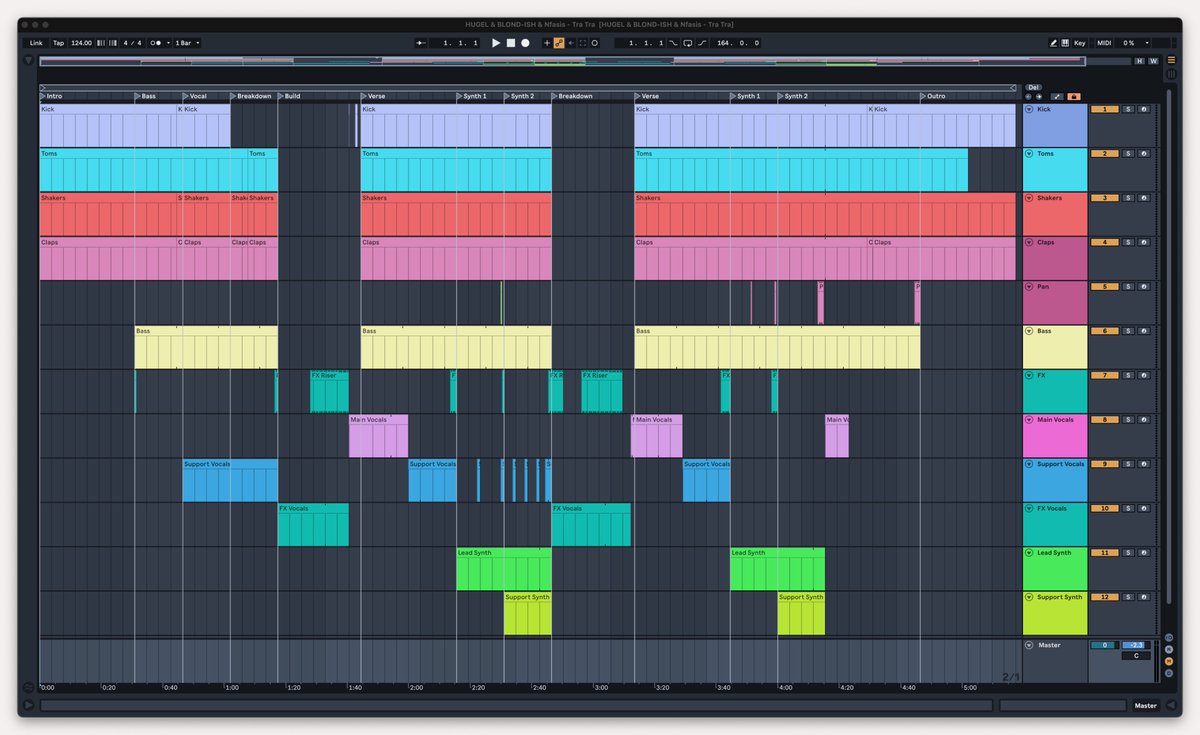Solo the Bass track
Viewport: 1200px width, 735px height.
(1129, 331)
